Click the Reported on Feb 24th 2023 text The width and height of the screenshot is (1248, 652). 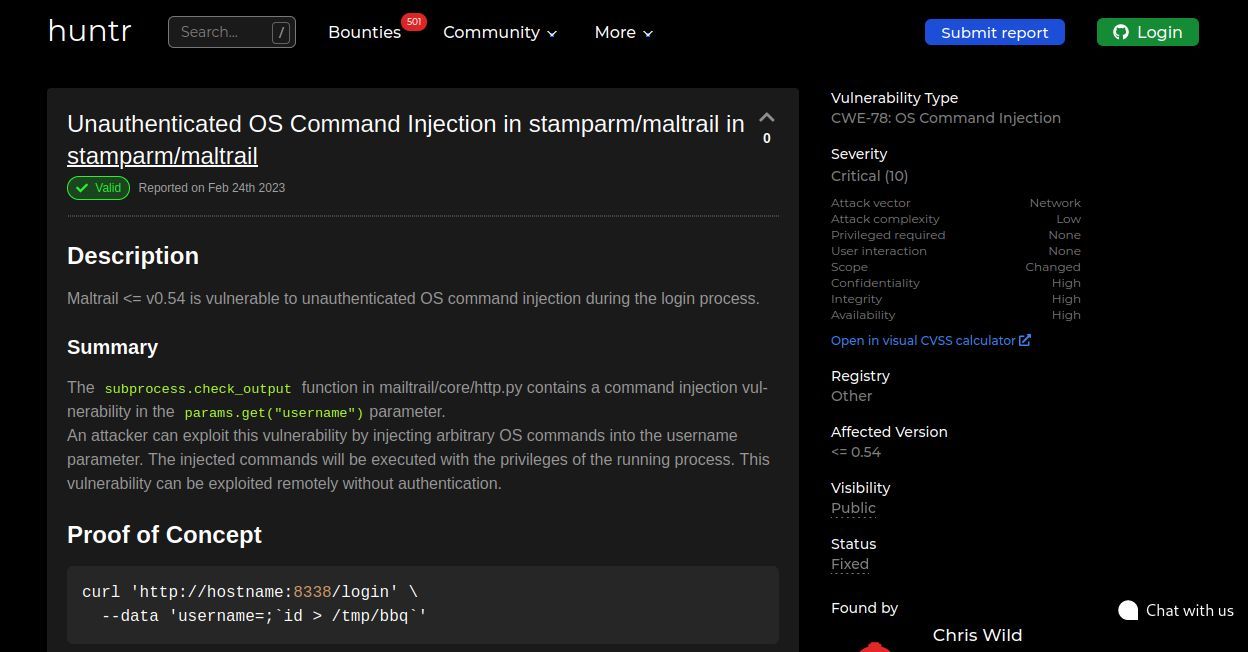(x=212, y=188)
